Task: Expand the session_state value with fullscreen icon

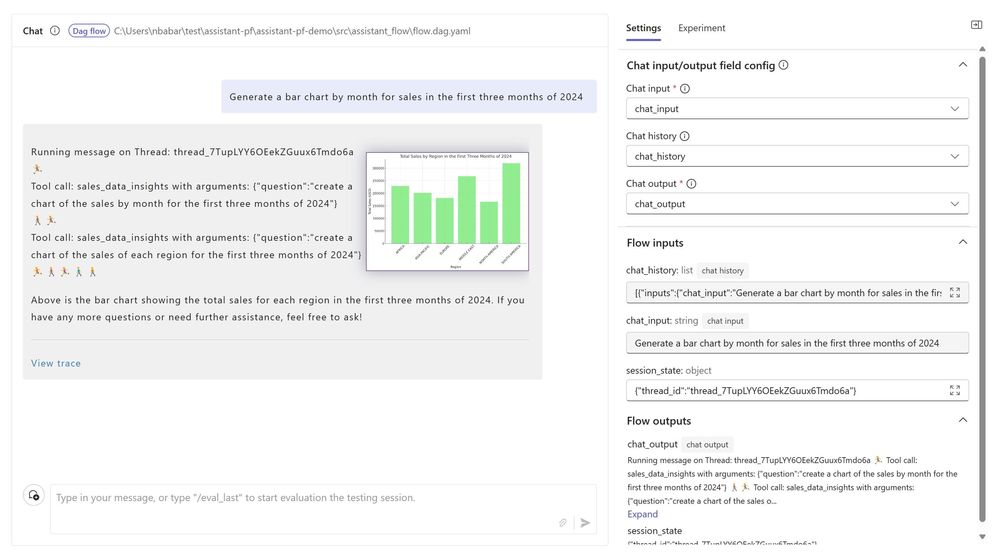Action: (x=955, y=390)
